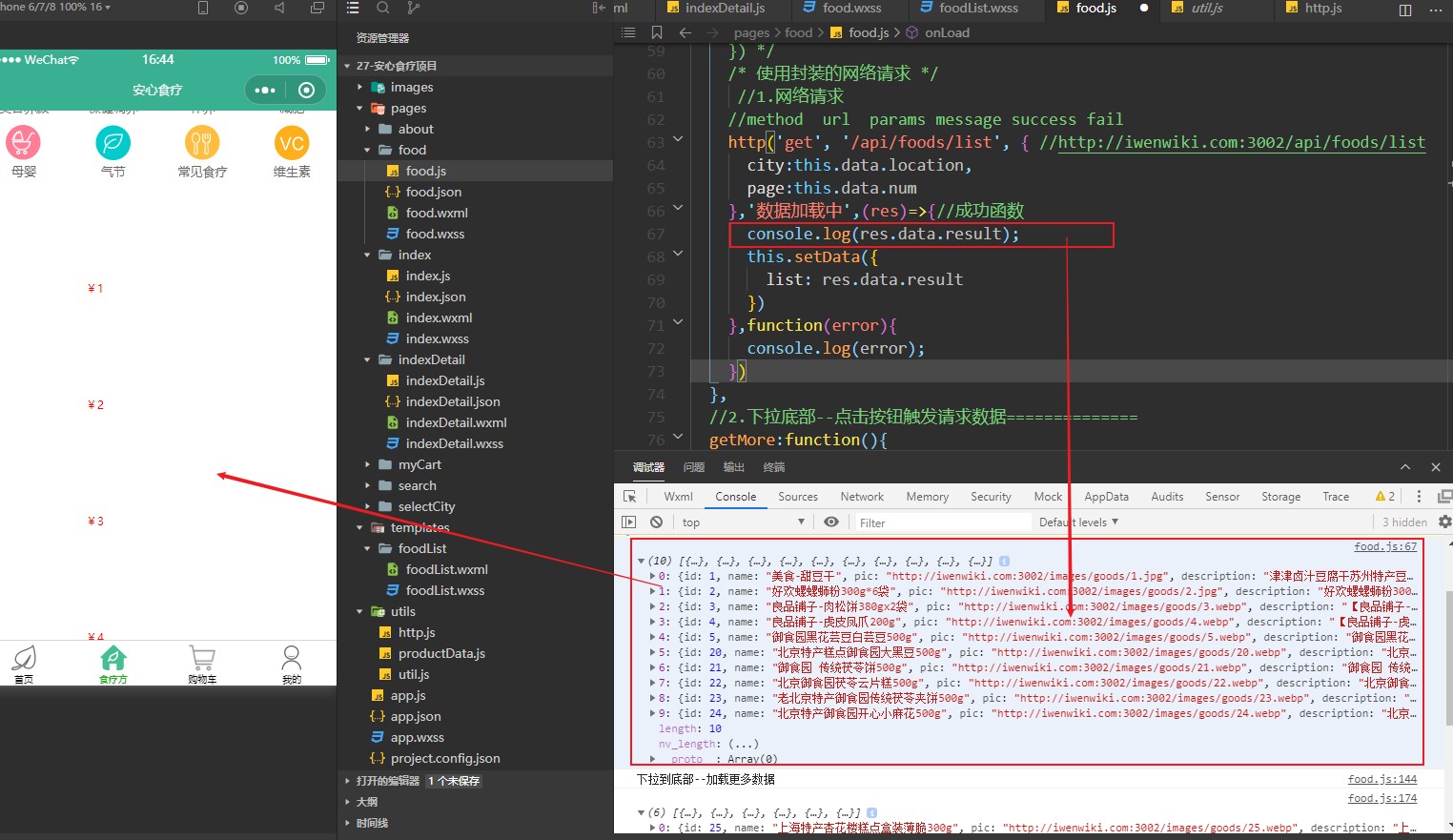Open the 维生素 VC category icon
The height and width of the screenshot is (840, 1453).
click(292, 143)
